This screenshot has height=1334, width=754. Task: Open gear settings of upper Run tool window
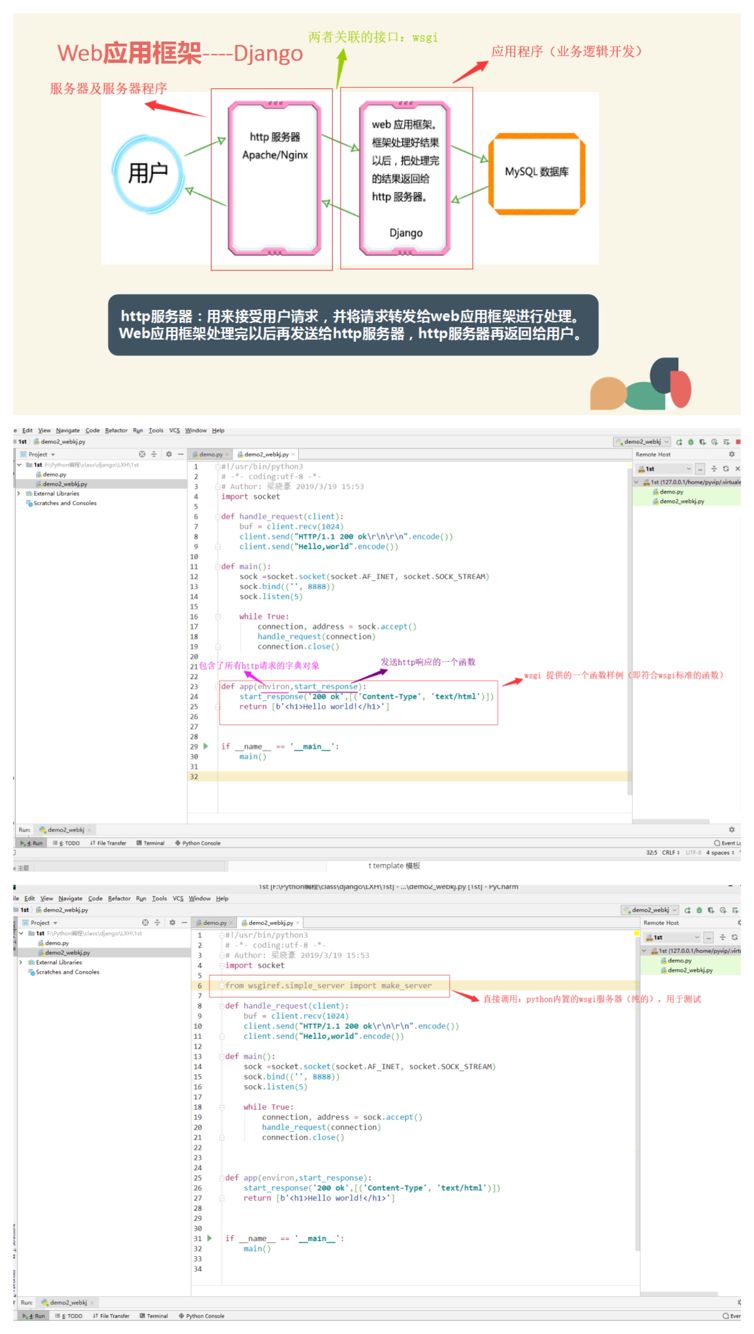(x=731, y=829)
